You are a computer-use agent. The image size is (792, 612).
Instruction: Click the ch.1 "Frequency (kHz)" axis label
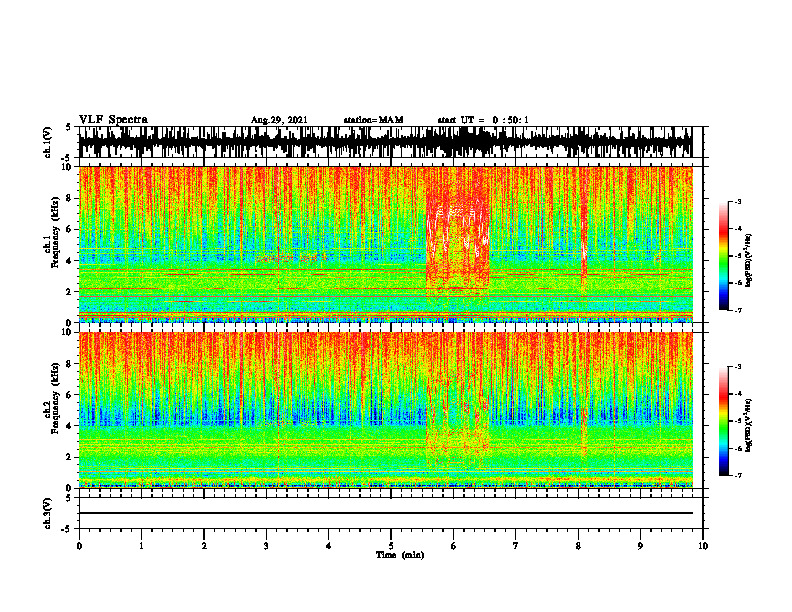click(56, 232)
